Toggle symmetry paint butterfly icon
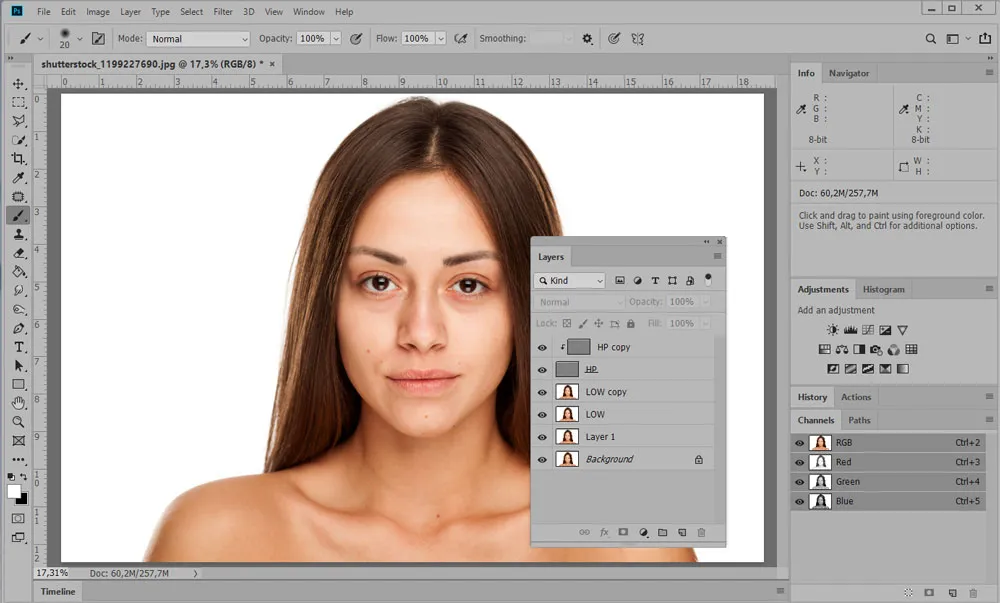The height and width of the screenshot is (603, 1000). coord(637,39)
